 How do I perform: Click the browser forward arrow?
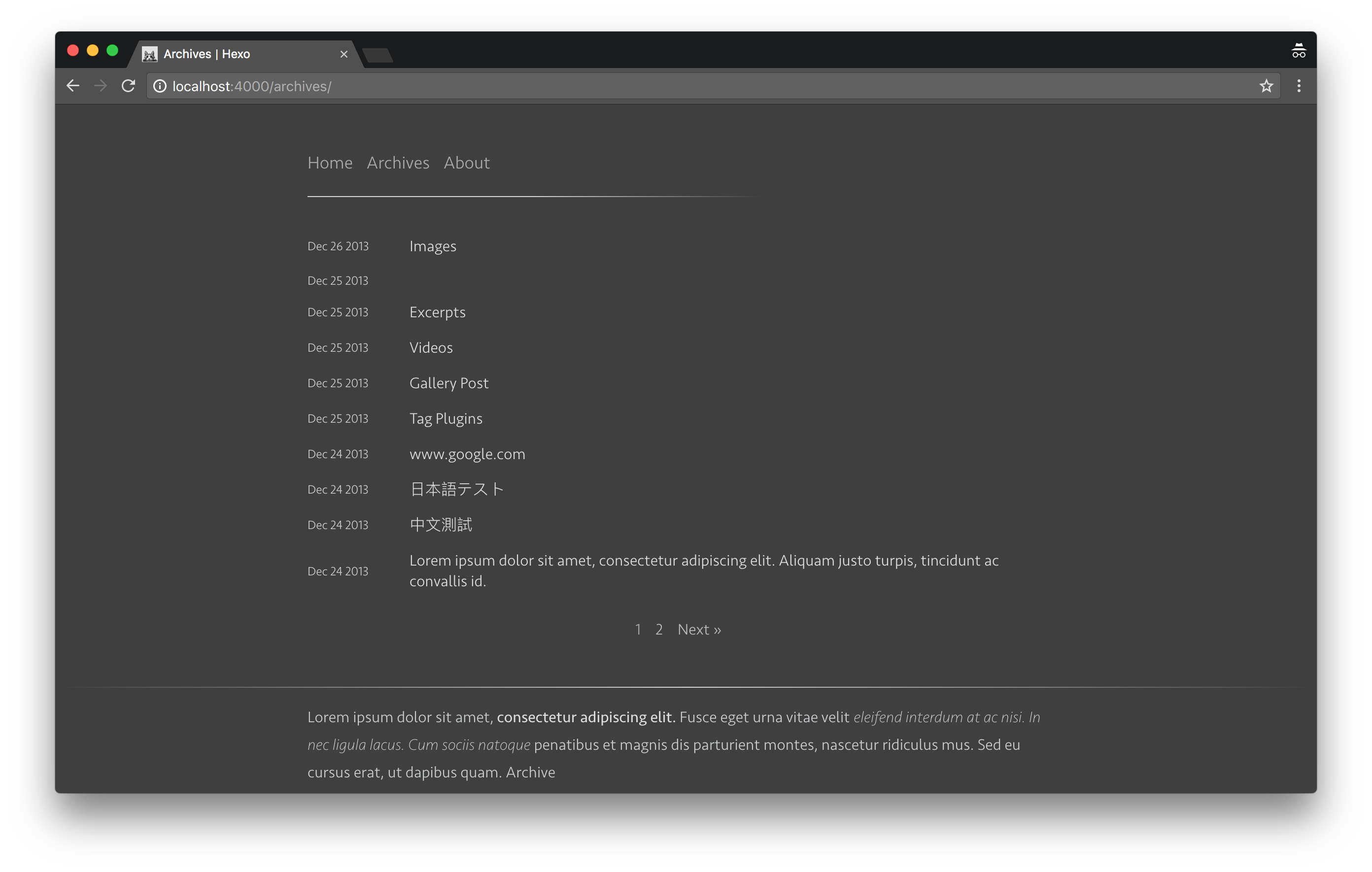100,86
